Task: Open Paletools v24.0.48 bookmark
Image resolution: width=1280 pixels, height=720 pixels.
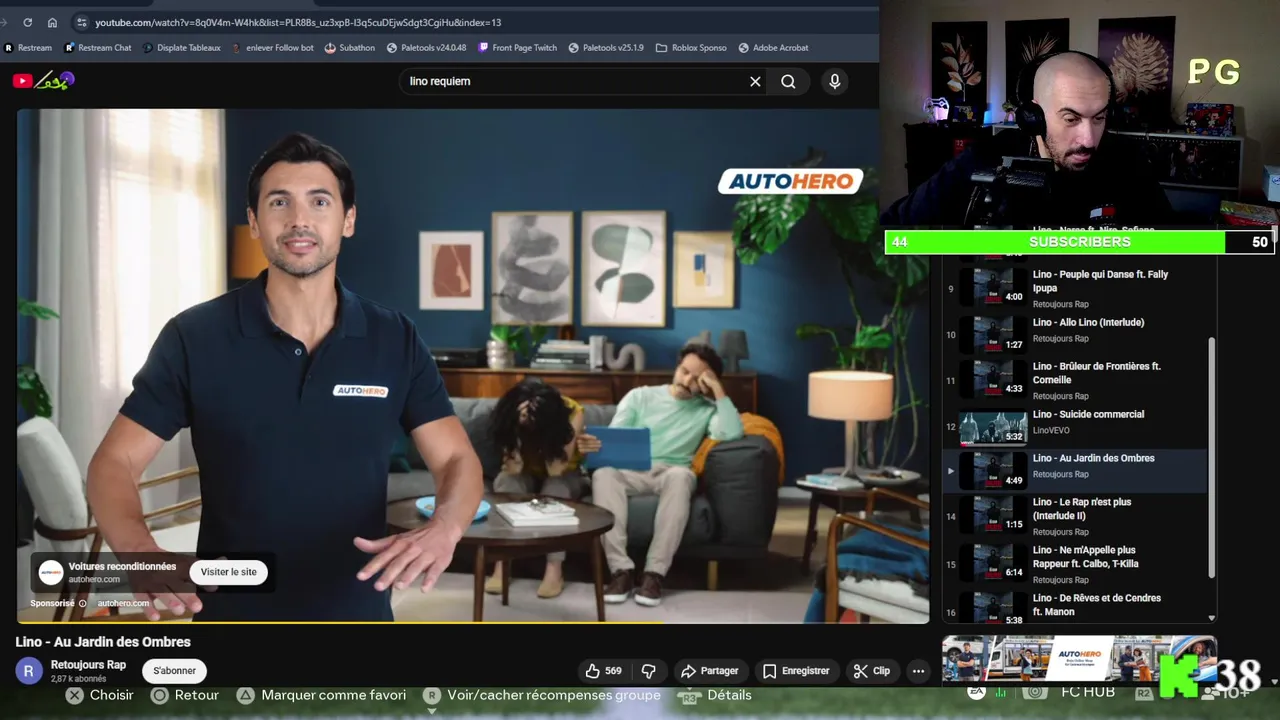Action: coord(426,47)
